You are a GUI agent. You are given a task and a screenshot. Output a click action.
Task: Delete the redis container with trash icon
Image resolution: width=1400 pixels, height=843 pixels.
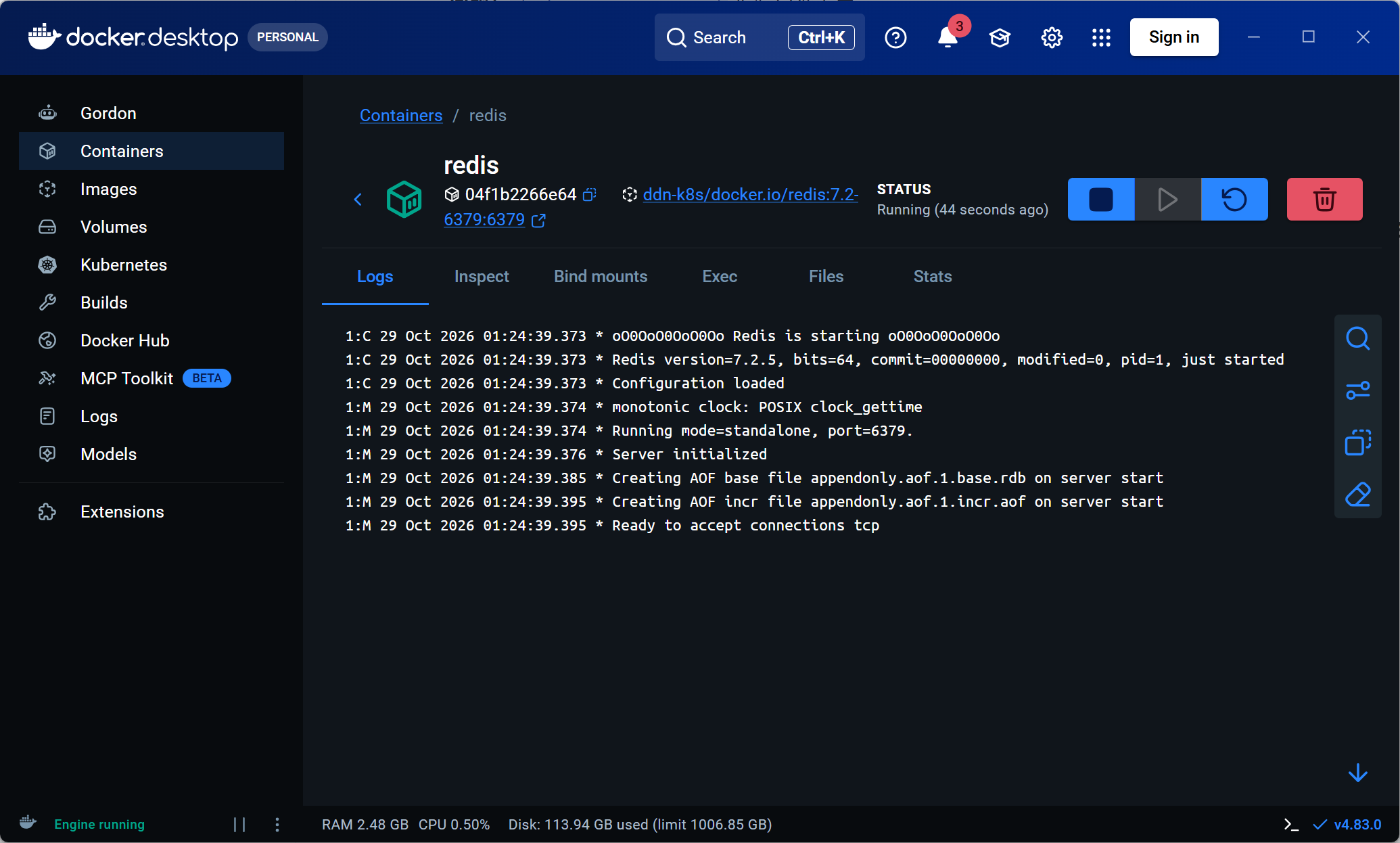[1324, 200]
